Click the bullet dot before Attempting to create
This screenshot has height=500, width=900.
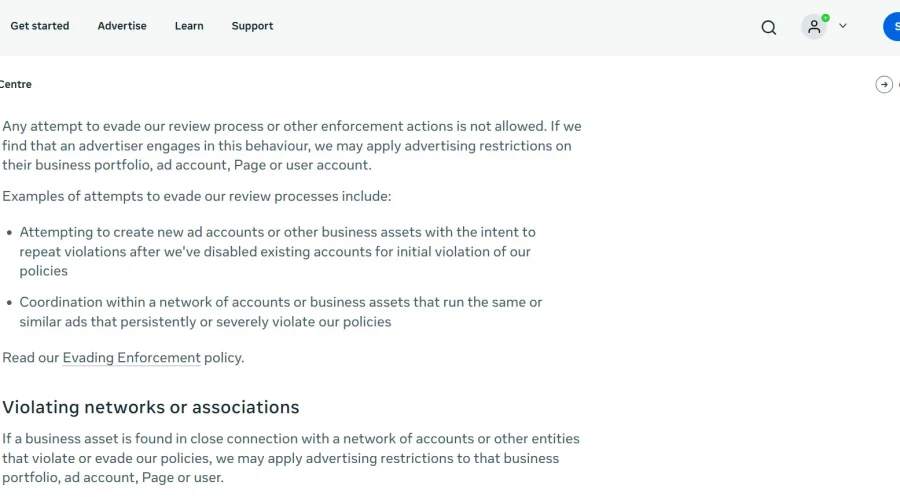tap(9, 232)
